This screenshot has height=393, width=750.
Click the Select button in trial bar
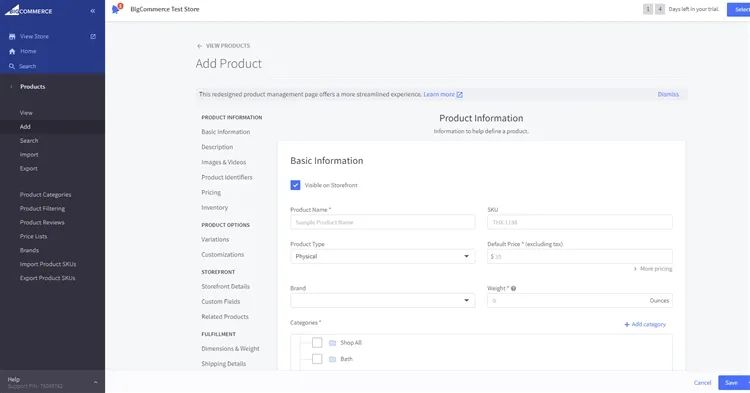[739, 9]
